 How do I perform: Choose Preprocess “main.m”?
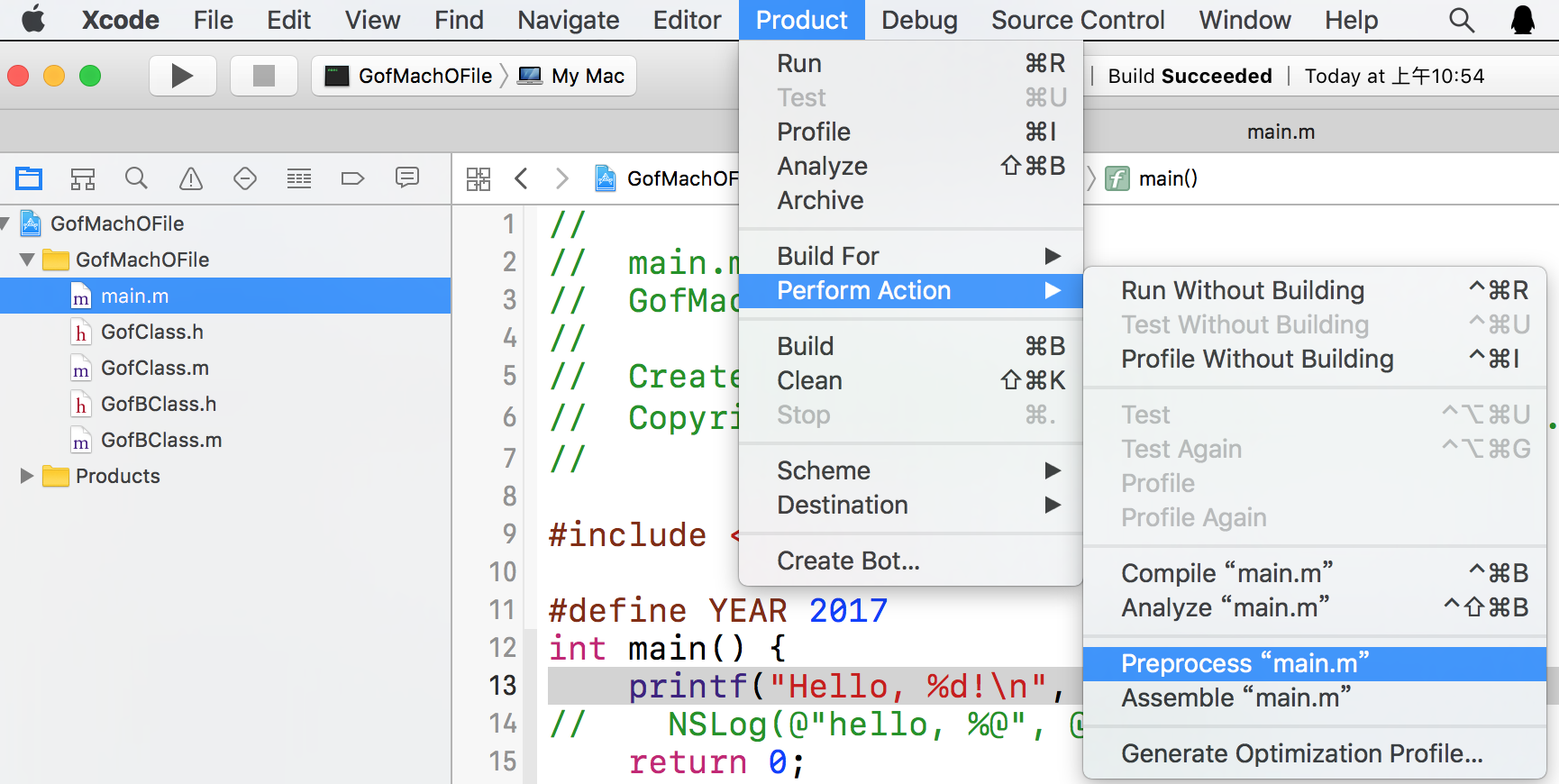1315,663
